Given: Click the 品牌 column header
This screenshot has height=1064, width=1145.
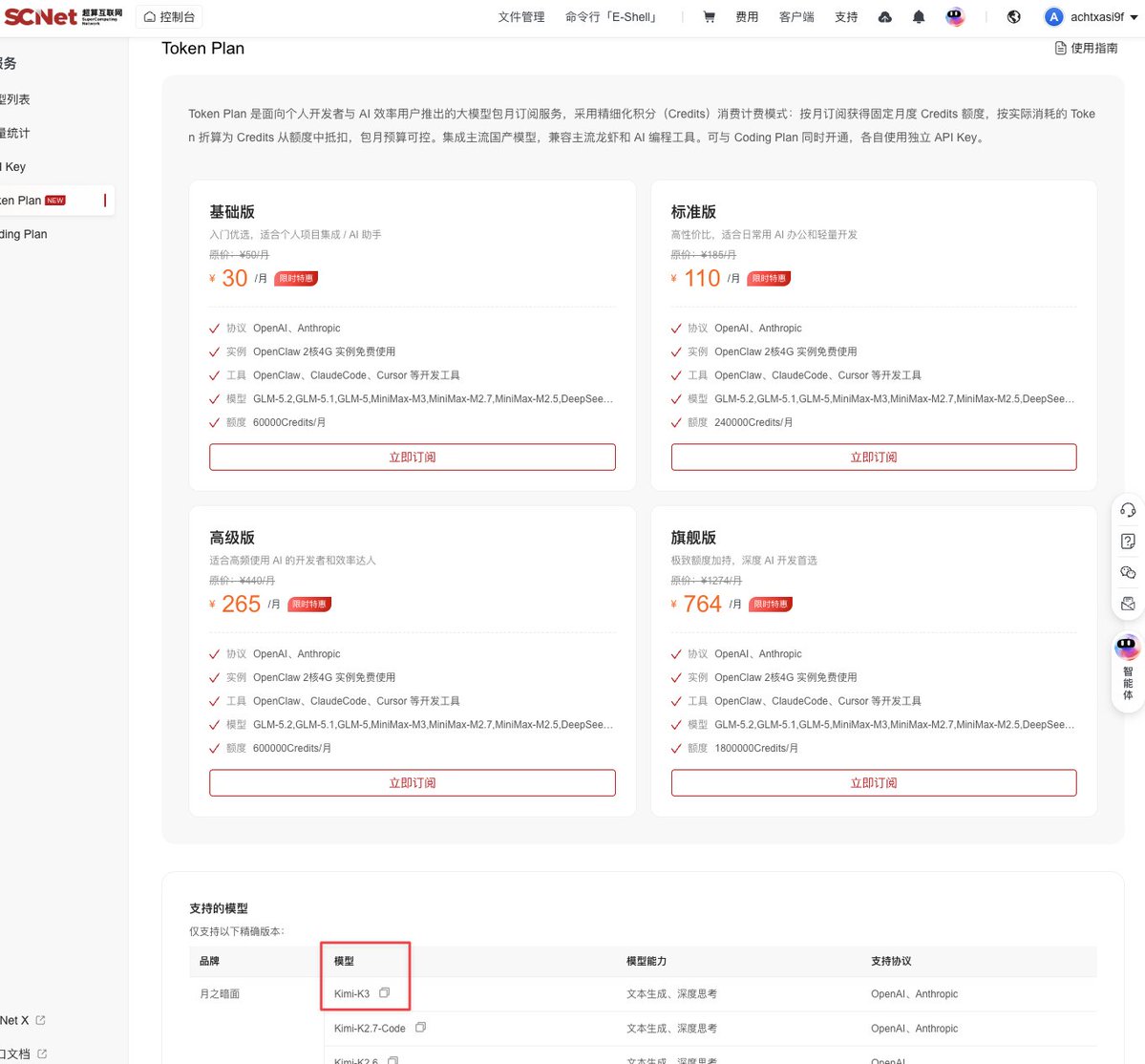Looking at the screenshot, I should pyautogui.click(x=209, y=961).
